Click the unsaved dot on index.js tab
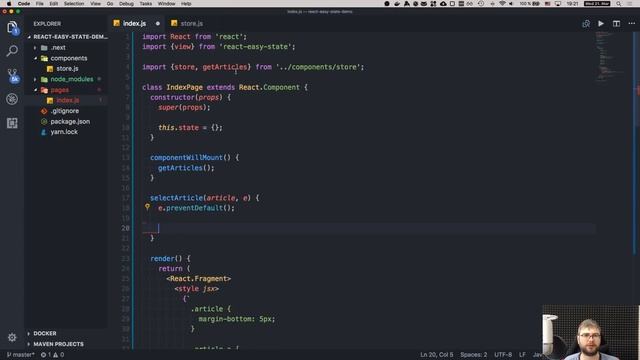The width and height of the screenshot is (640, 360). [x=158, y=24]
